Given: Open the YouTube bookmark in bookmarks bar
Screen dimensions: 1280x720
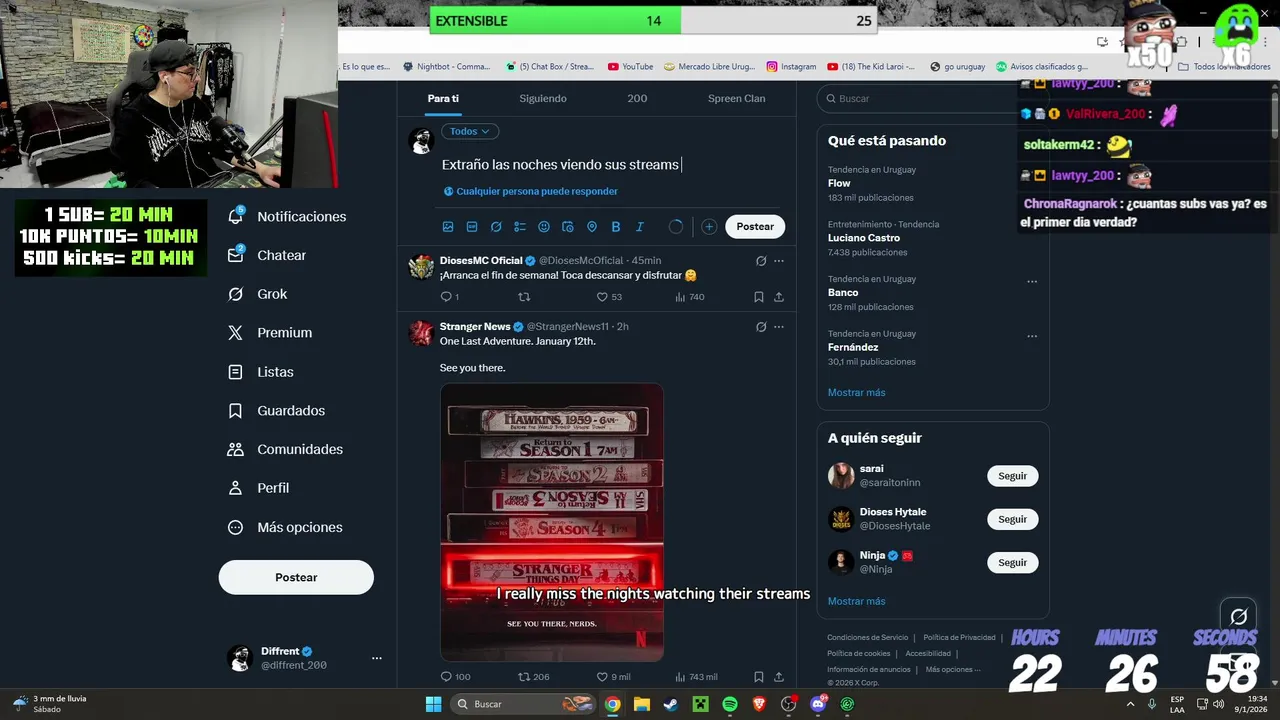Looking at the screenshot, I should tap(630, 67).
